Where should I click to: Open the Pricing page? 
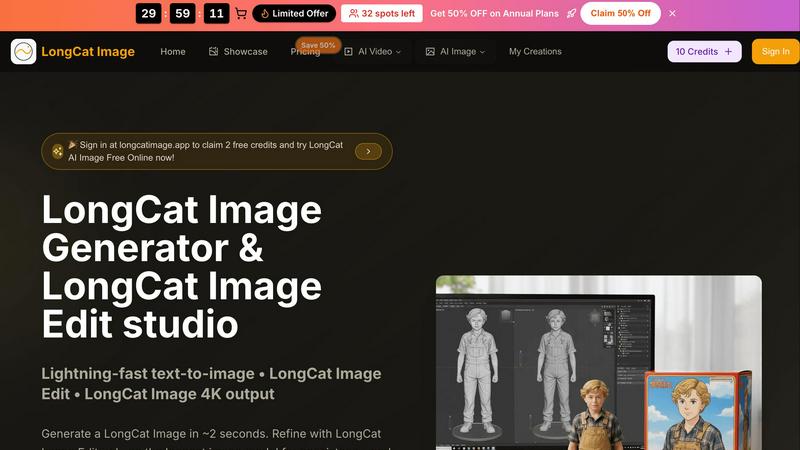tap(305, 52)
